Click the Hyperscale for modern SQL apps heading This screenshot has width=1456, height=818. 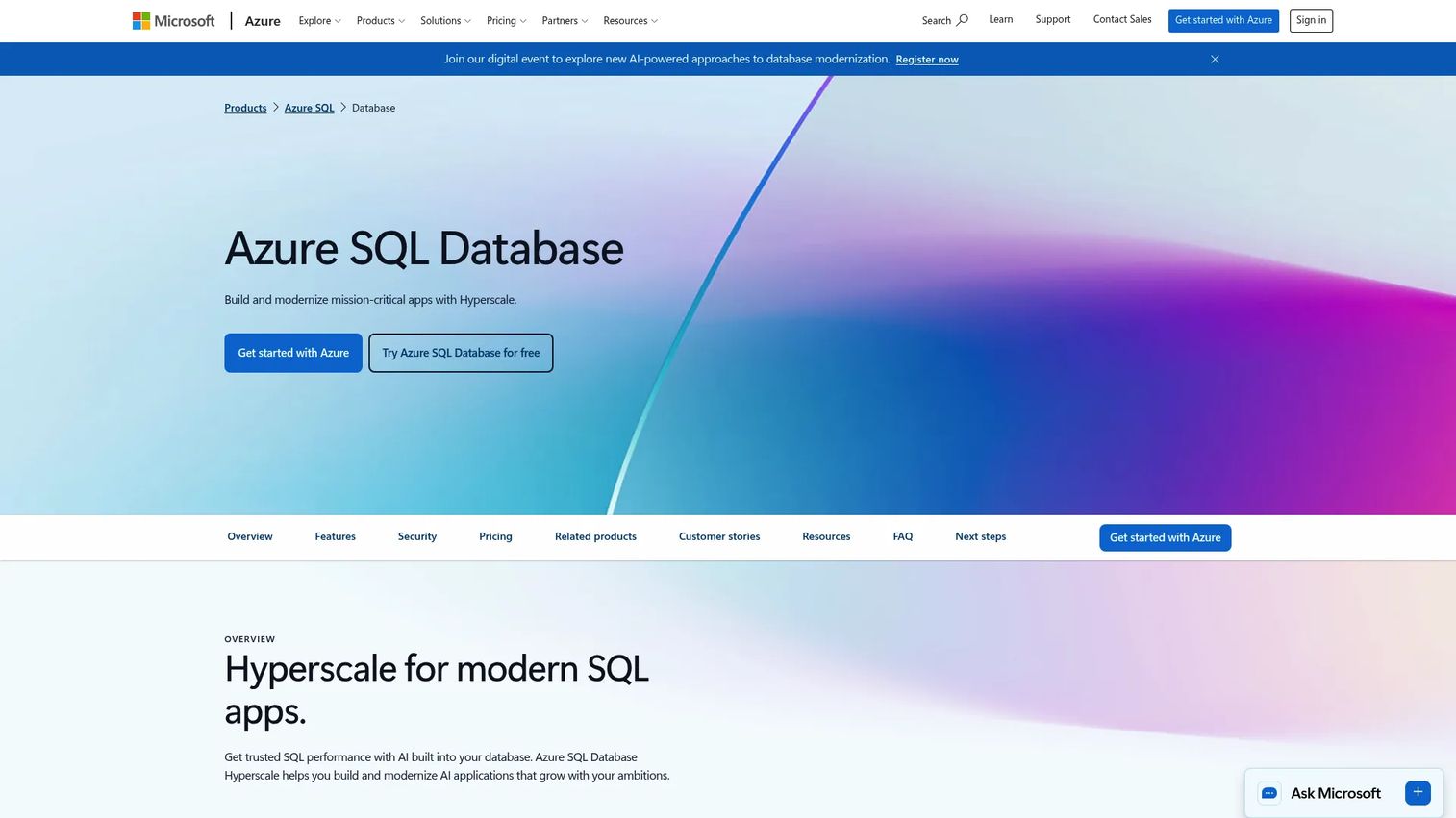click(437, 689)
